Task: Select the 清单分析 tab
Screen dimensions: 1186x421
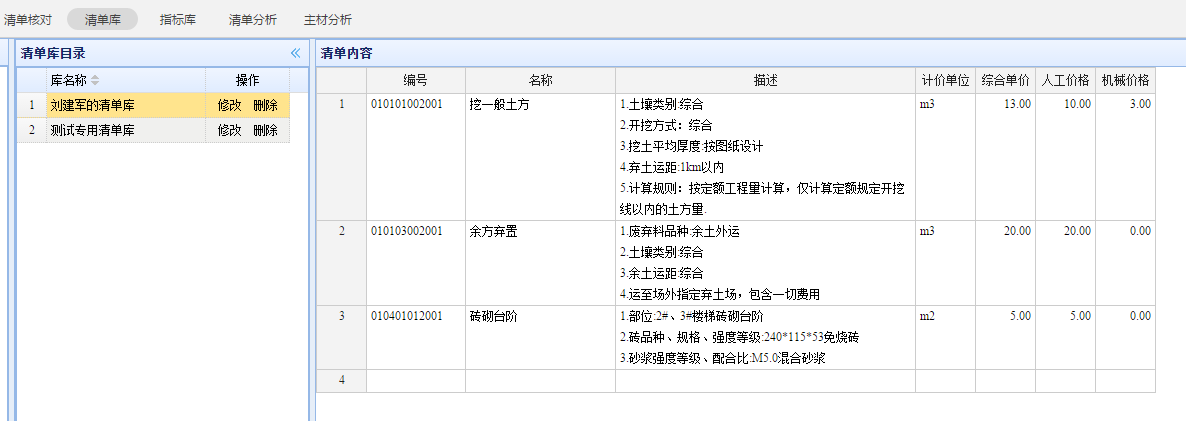Action: tap(253, 19)
